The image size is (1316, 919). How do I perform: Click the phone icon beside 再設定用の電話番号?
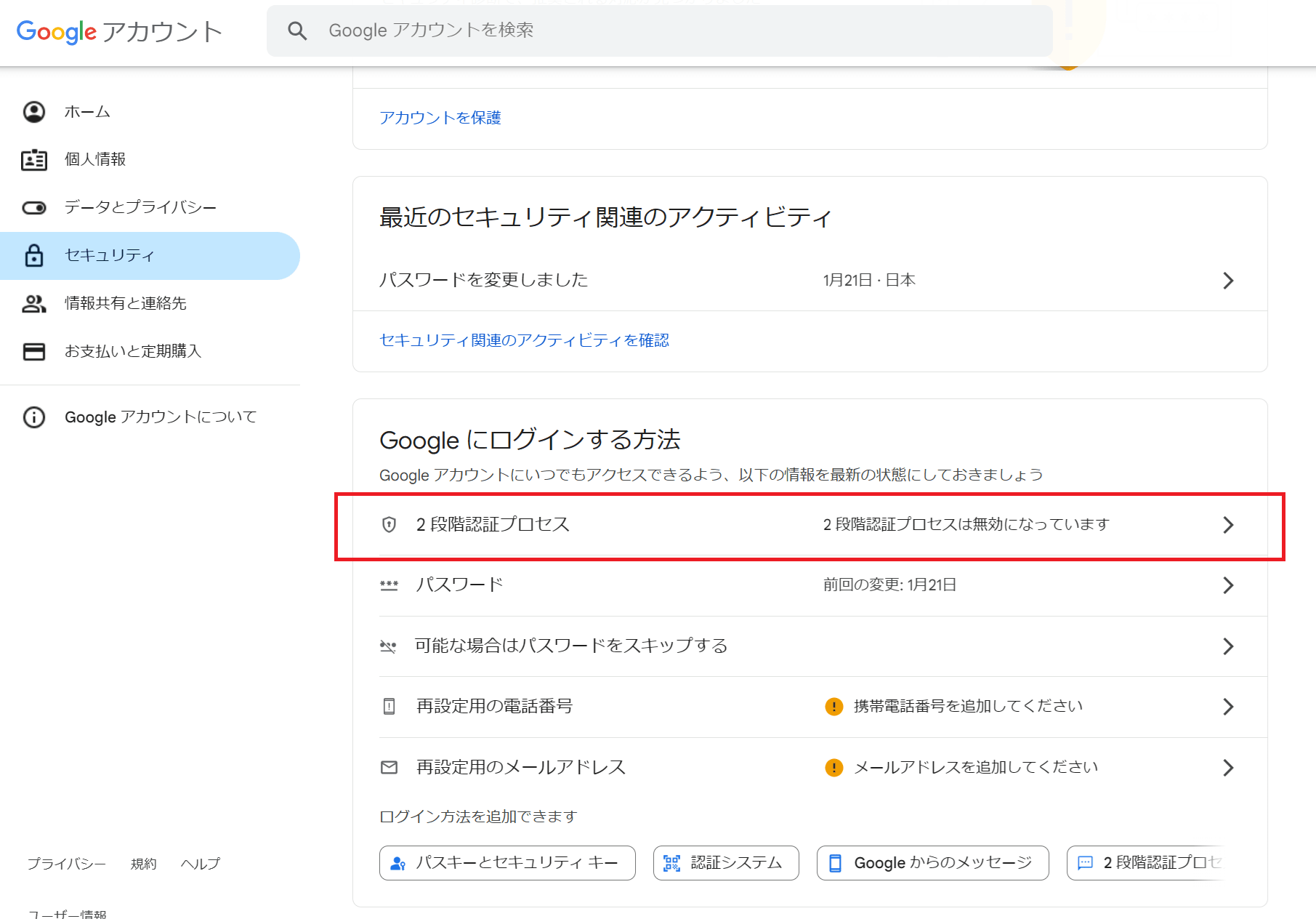coord(389,706)
